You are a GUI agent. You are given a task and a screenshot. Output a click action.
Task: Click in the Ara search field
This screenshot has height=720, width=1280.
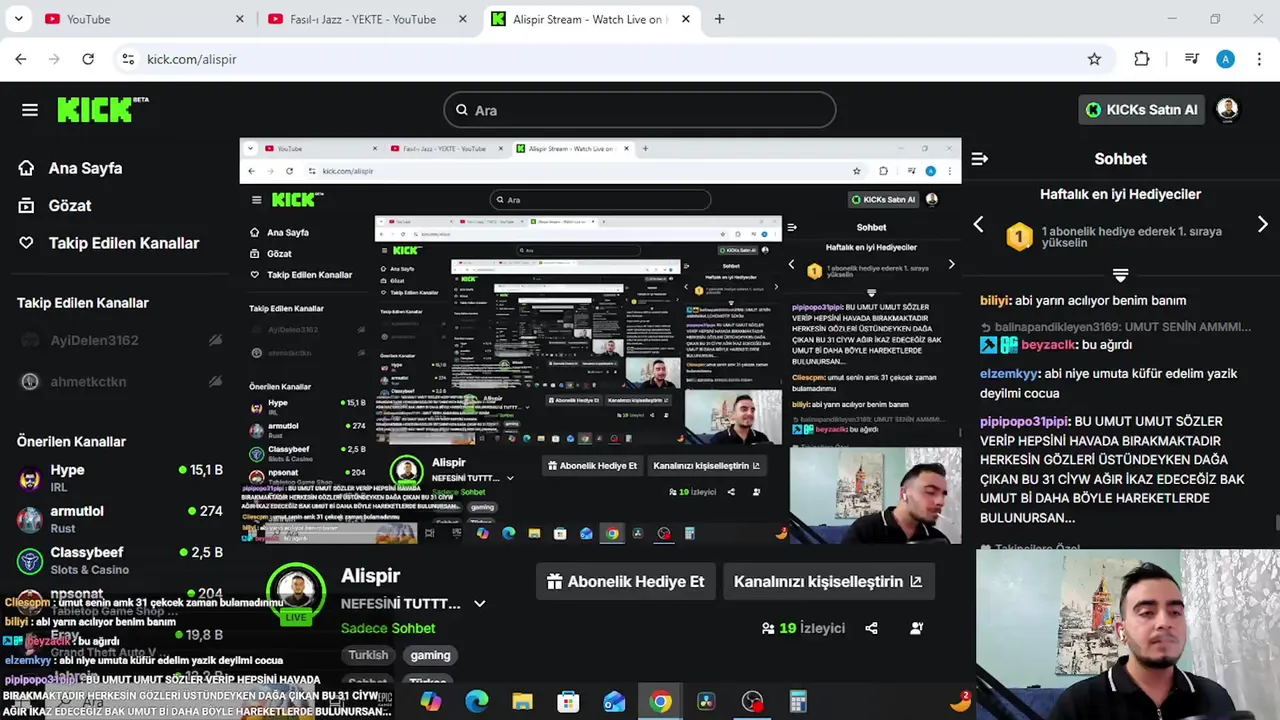tap(640, 110)
